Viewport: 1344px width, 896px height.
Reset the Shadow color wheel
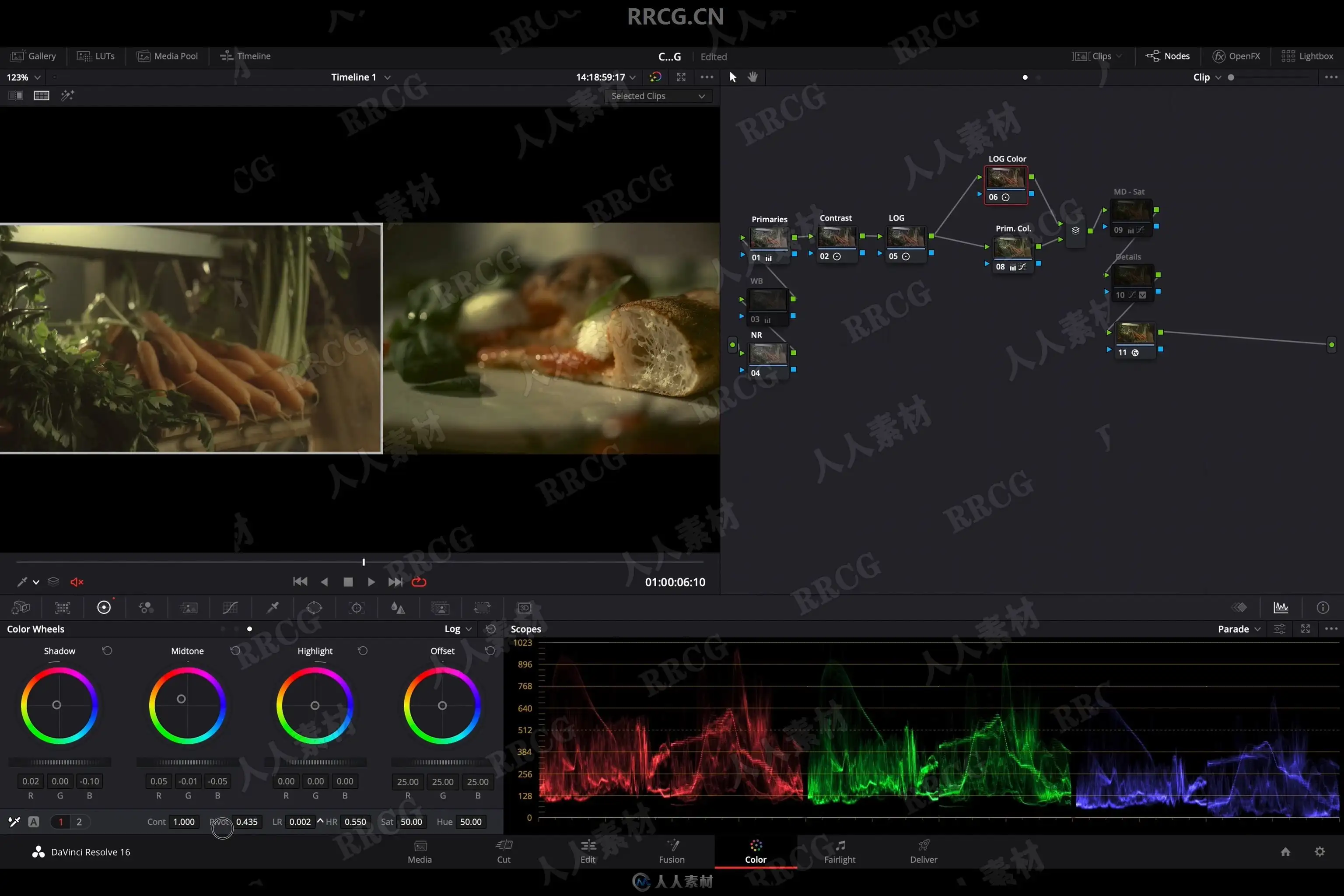107,650
